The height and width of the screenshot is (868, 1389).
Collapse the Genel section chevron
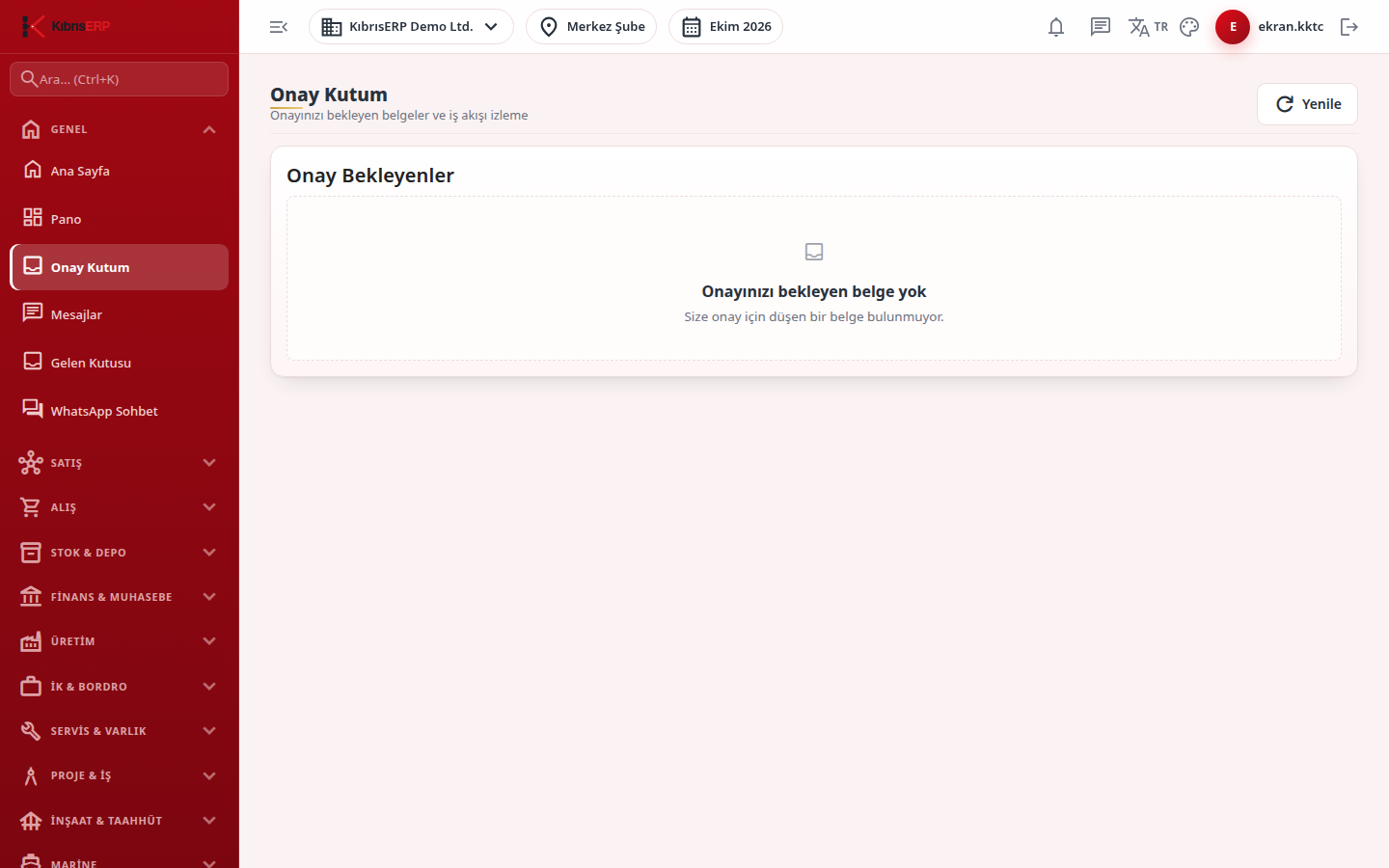point(209,129)
